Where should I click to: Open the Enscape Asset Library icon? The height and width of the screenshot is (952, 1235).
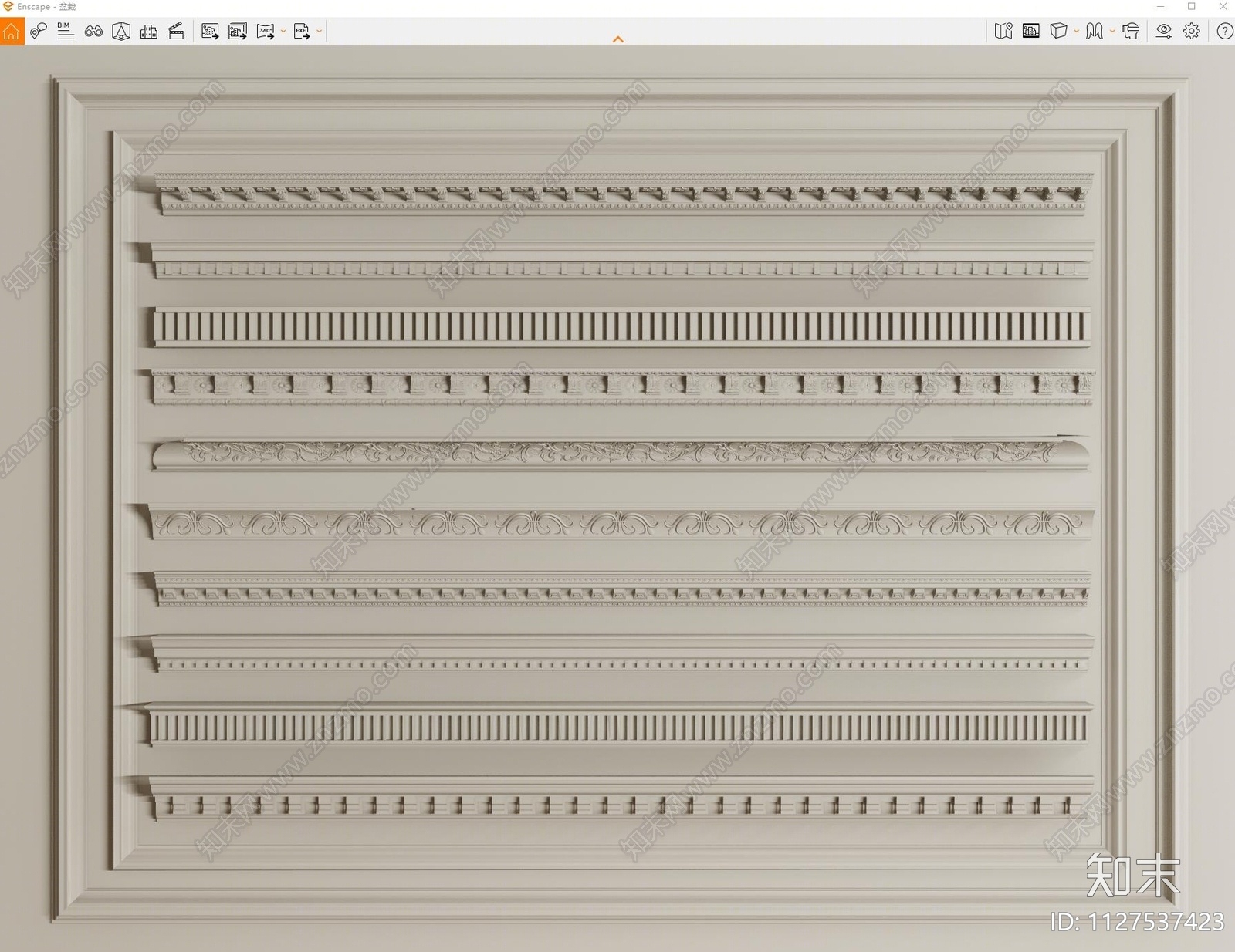121,31
